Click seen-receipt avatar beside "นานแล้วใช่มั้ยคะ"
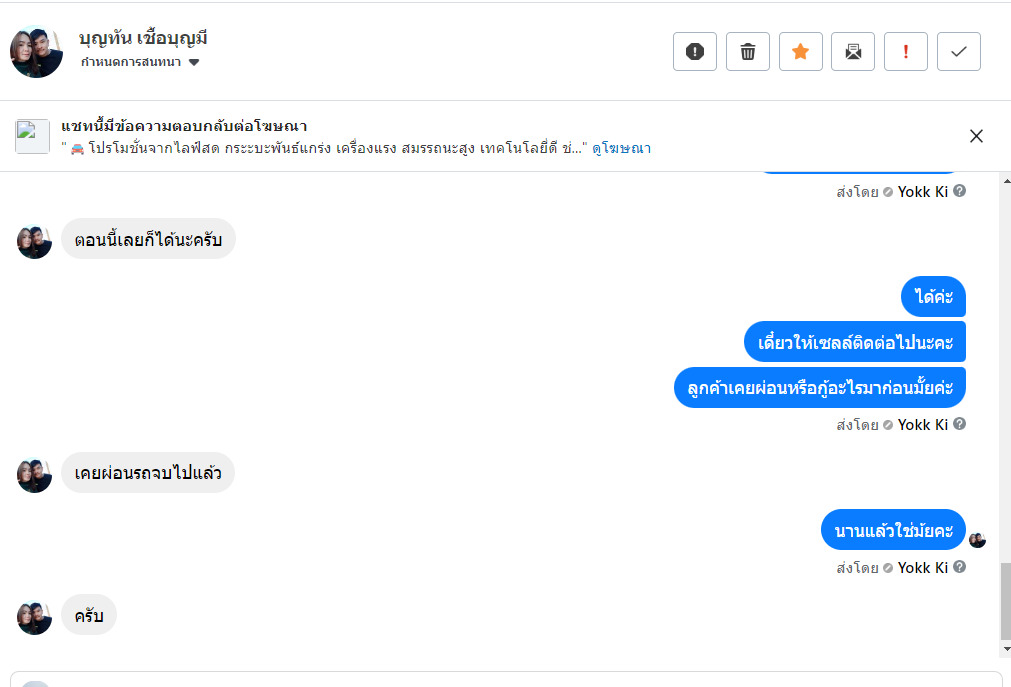 coord(977,540)
